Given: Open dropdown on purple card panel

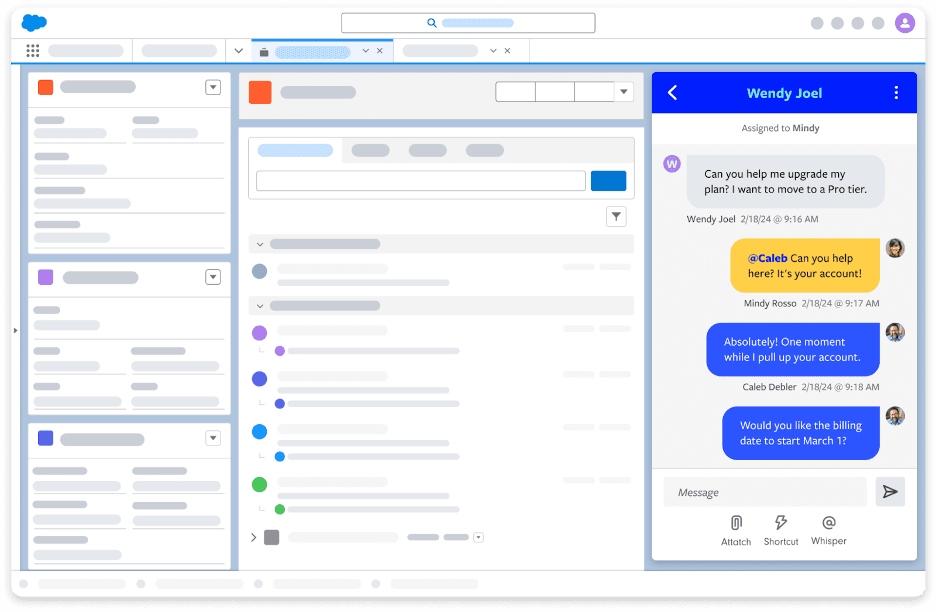Looking at the screenshot, I should click(x=213, y=277).
